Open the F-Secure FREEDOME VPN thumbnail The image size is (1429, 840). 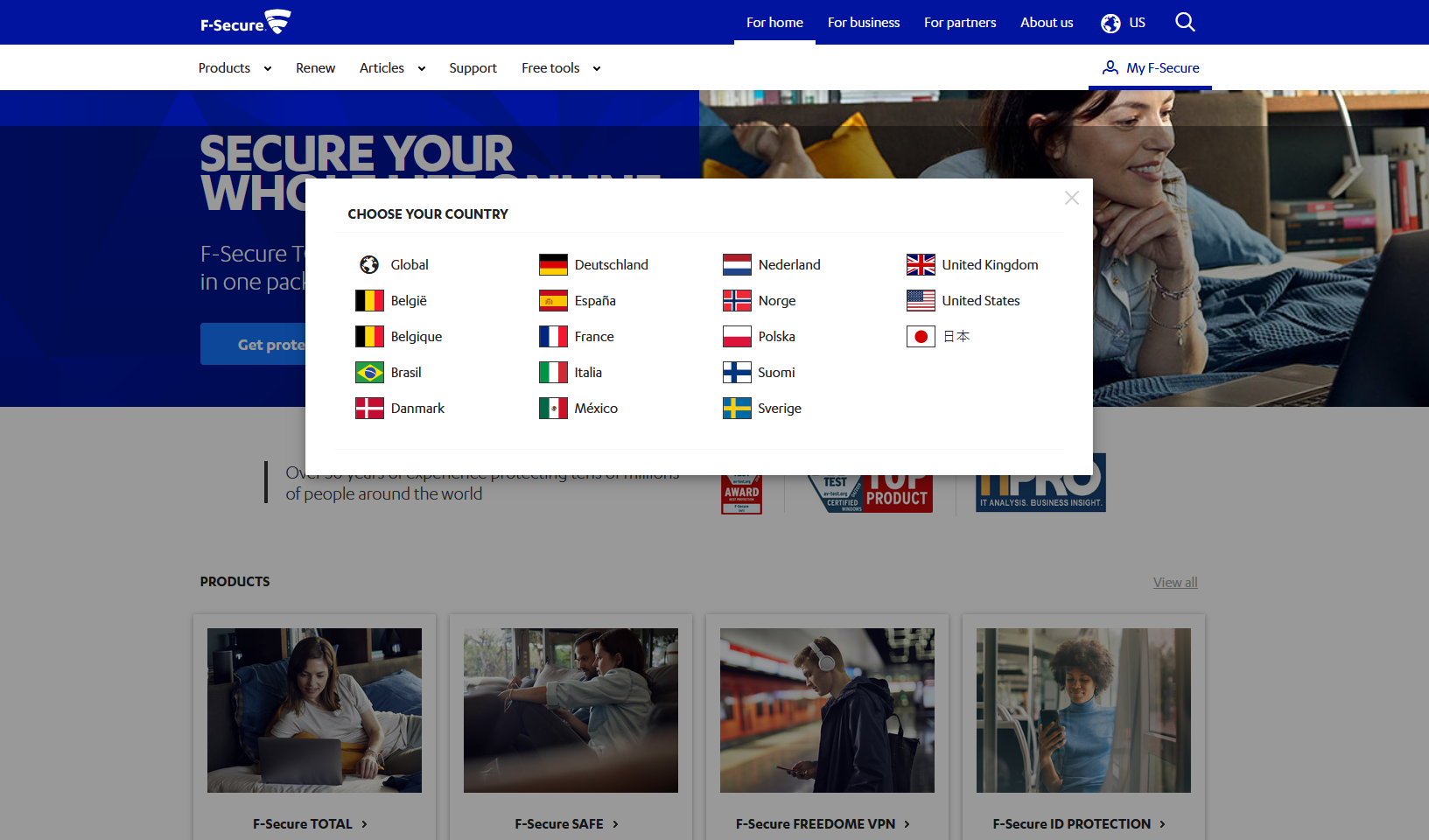tap(827, 710)
